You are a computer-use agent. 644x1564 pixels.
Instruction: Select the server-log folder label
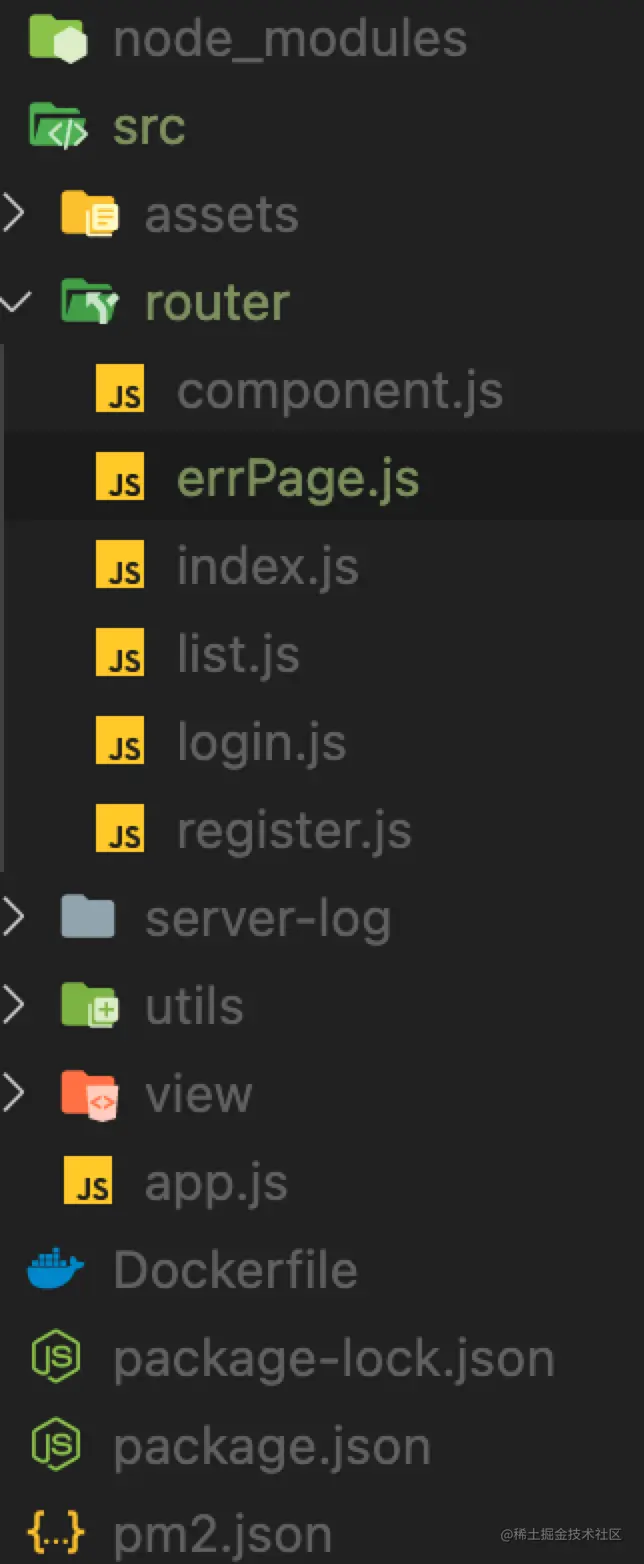click(268, 919)
